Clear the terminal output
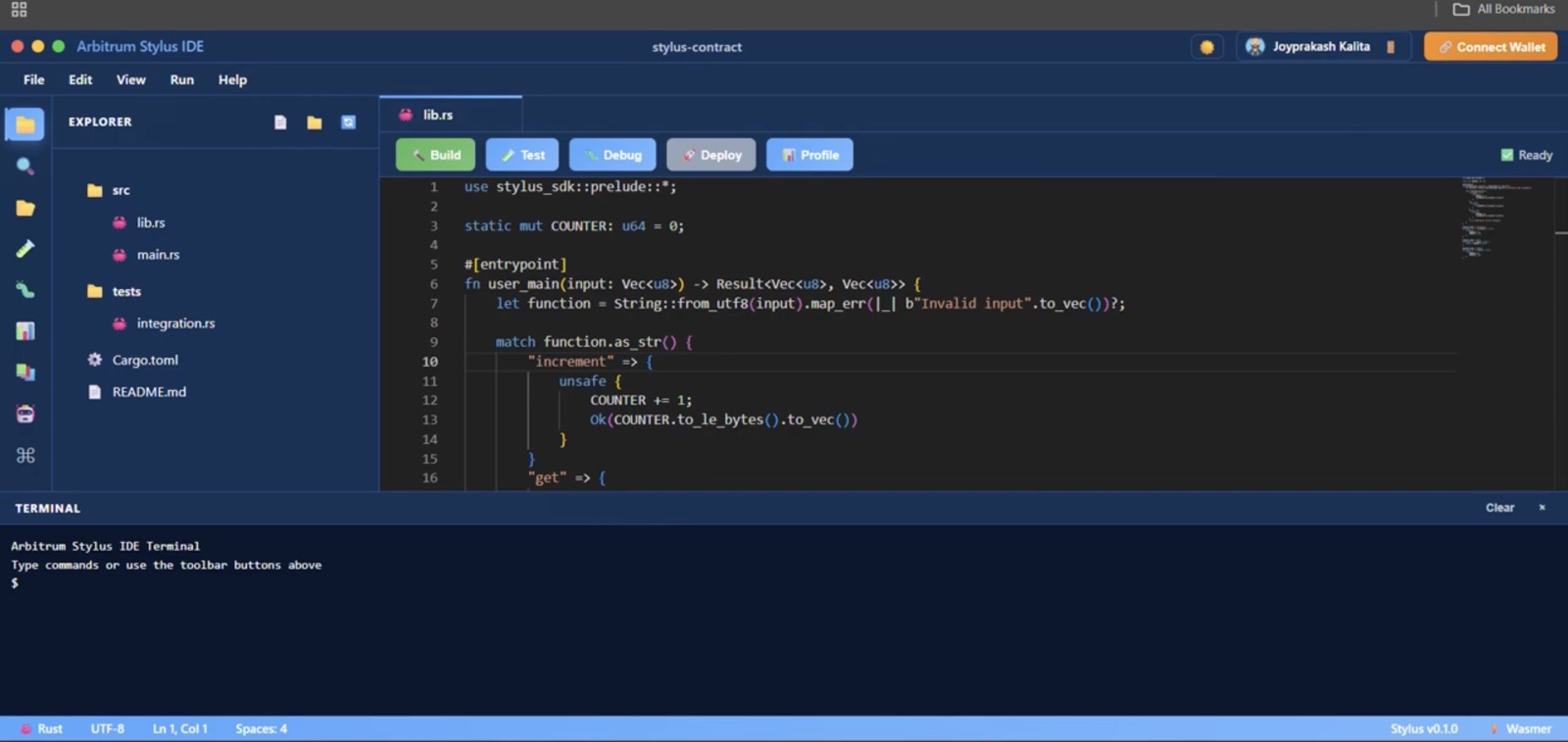1568x742 pixels. pos(1499,508)
